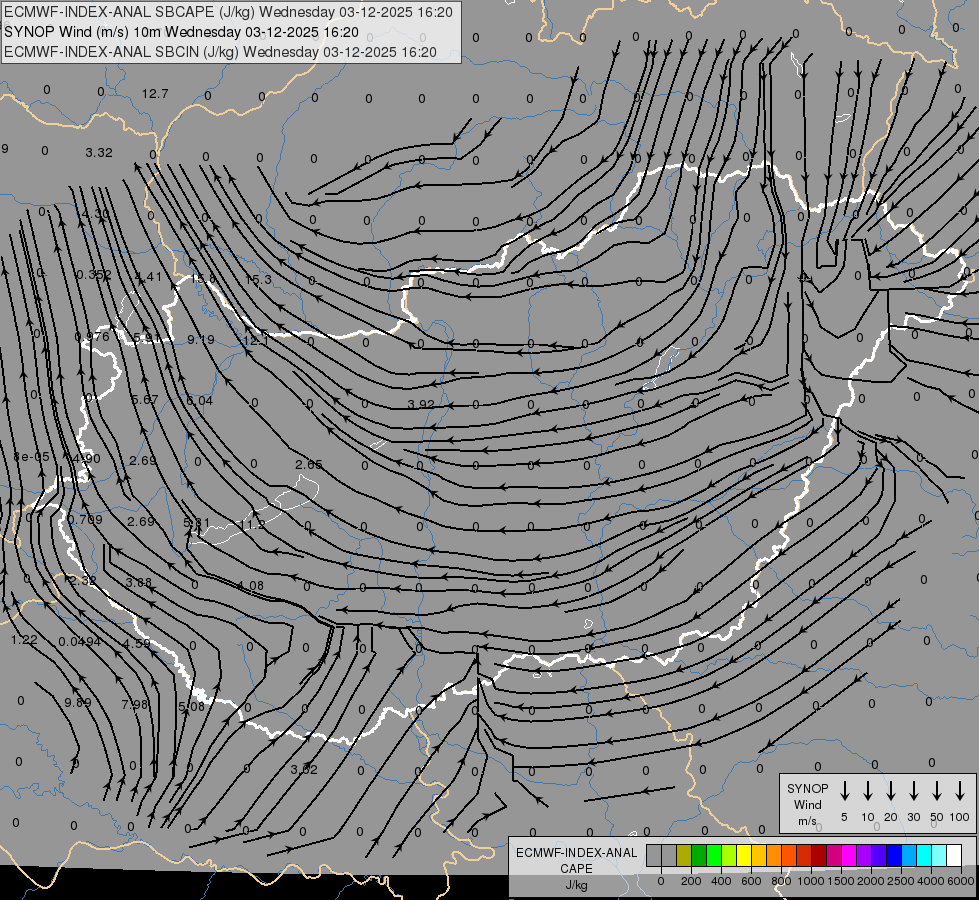Screen dimensions: 979x900
Task: Pick the white CAPE legend swatch
Action: tap(953, 855)
